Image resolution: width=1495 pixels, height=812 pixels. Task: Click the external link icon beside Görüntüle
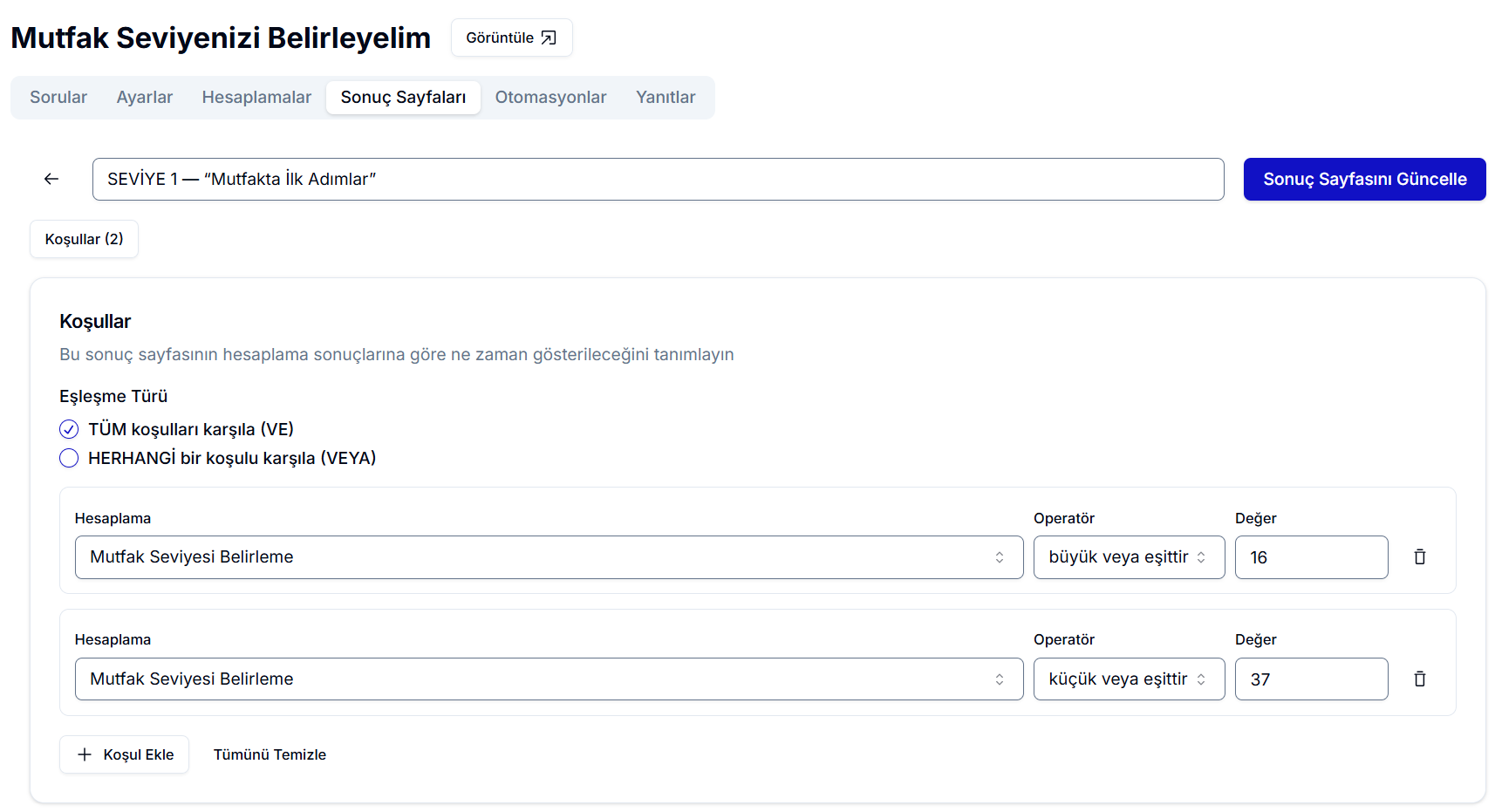tap(549, 38)
